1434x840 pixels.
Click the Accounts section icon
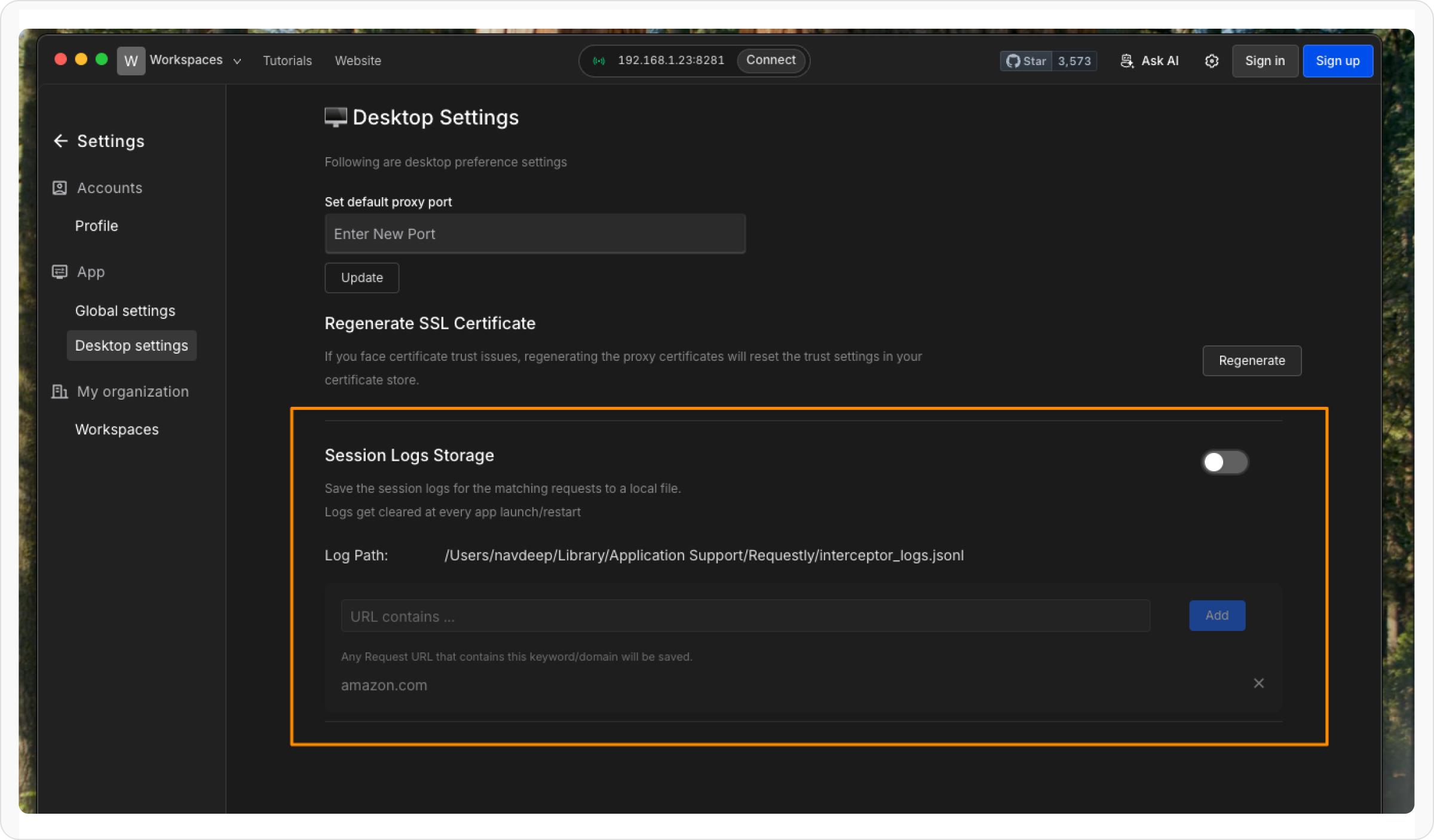[60, 188]
